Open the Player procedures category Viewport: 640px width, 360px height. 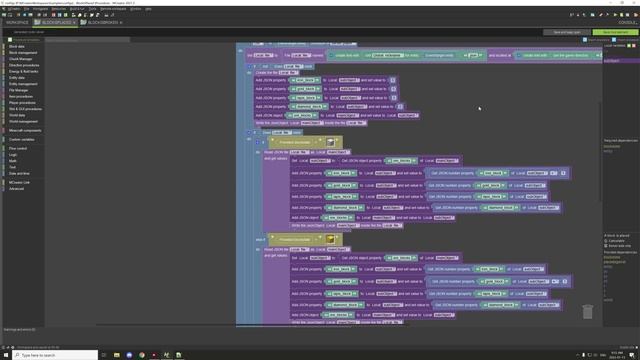click(22, 103)
